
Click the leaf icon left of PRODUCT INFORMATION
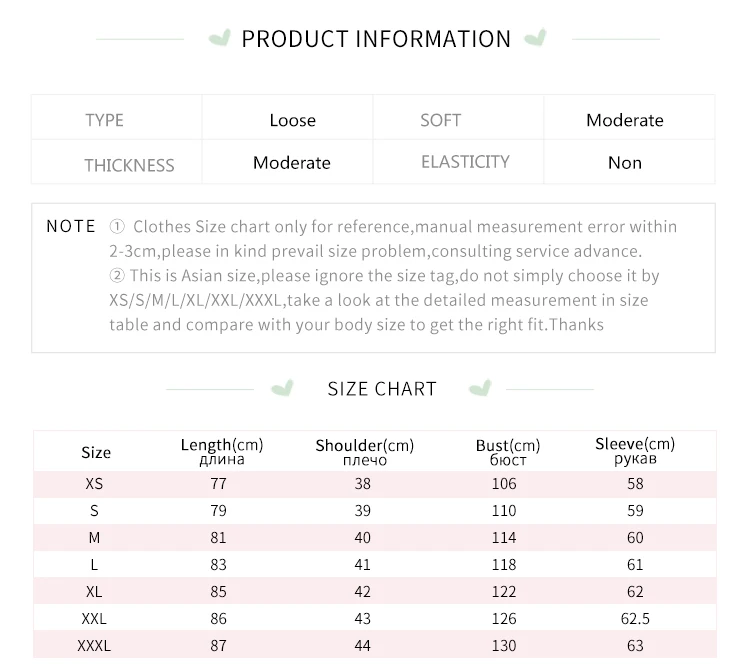point(218,39)
